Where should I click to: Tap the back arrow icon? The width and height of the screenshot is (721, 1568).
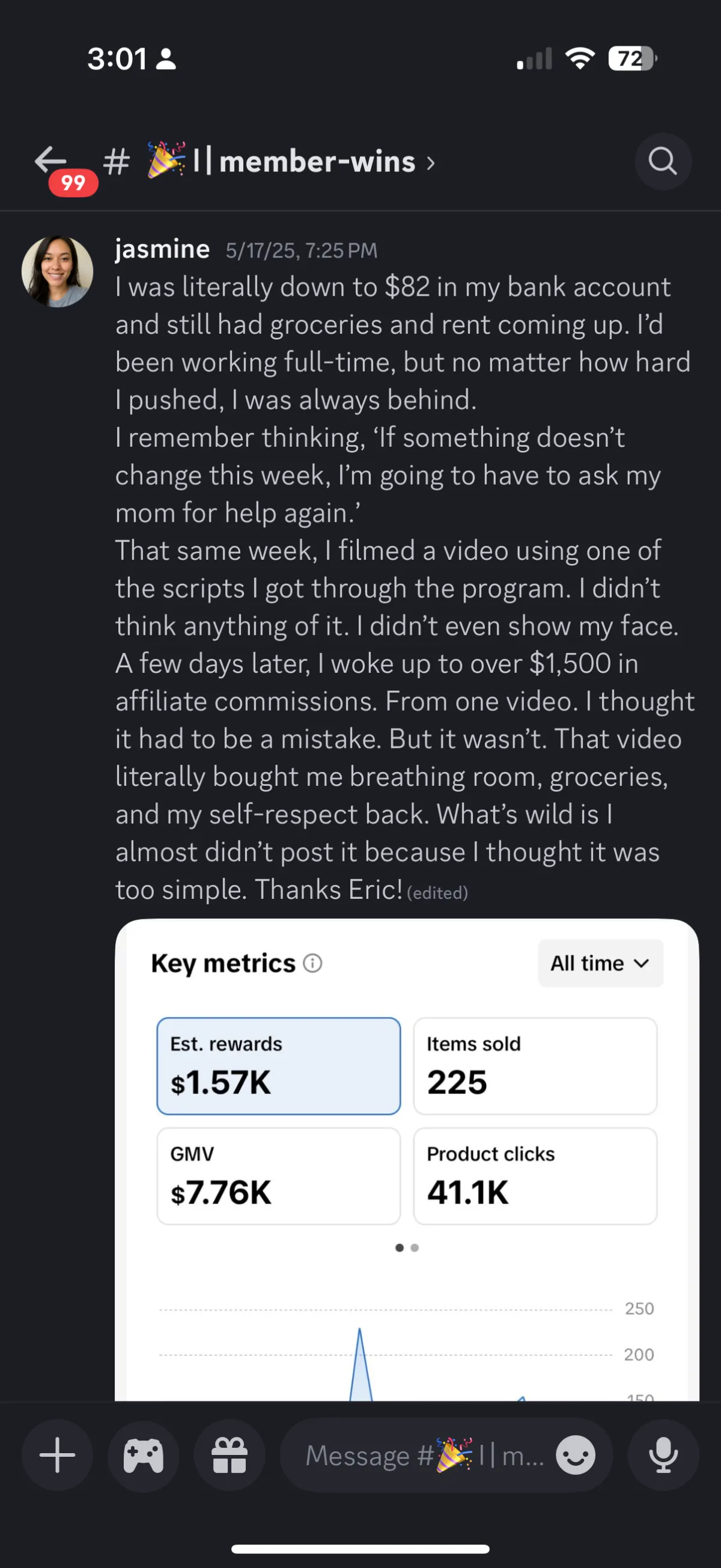(x=50, y=160)
